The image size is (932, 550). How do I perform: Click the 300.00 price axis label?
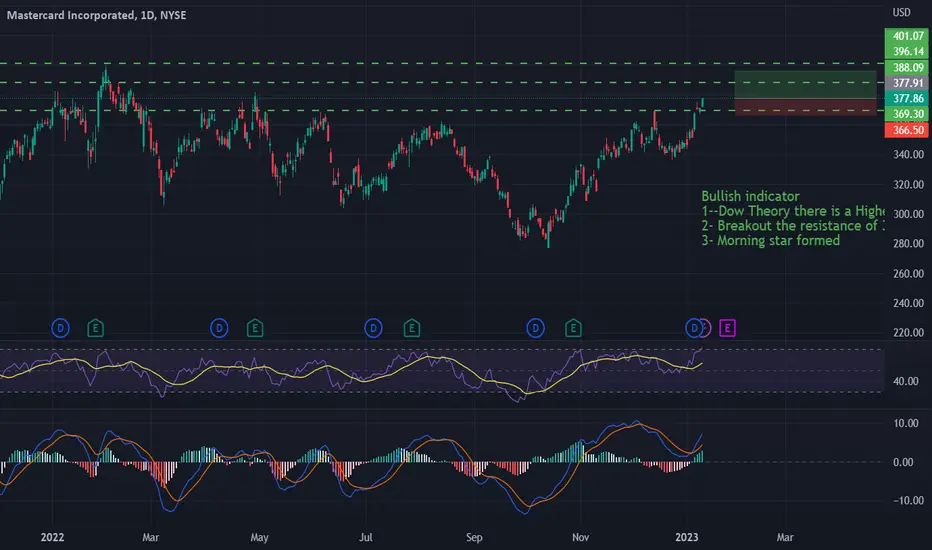(x=908, y=214)
